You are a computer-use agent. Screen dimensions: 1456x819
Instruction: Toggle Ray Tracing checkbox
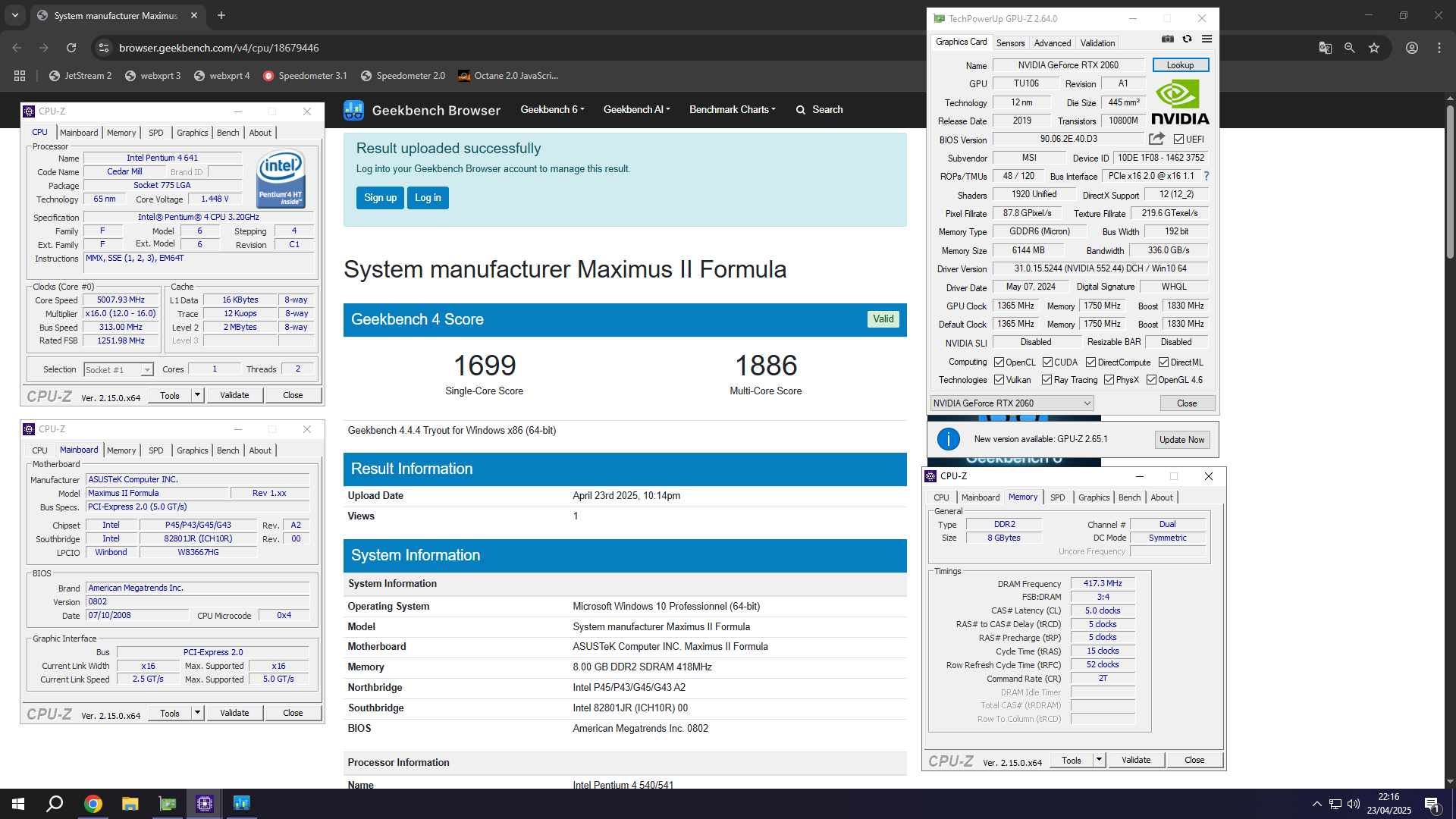click(x=1046, y=380)
